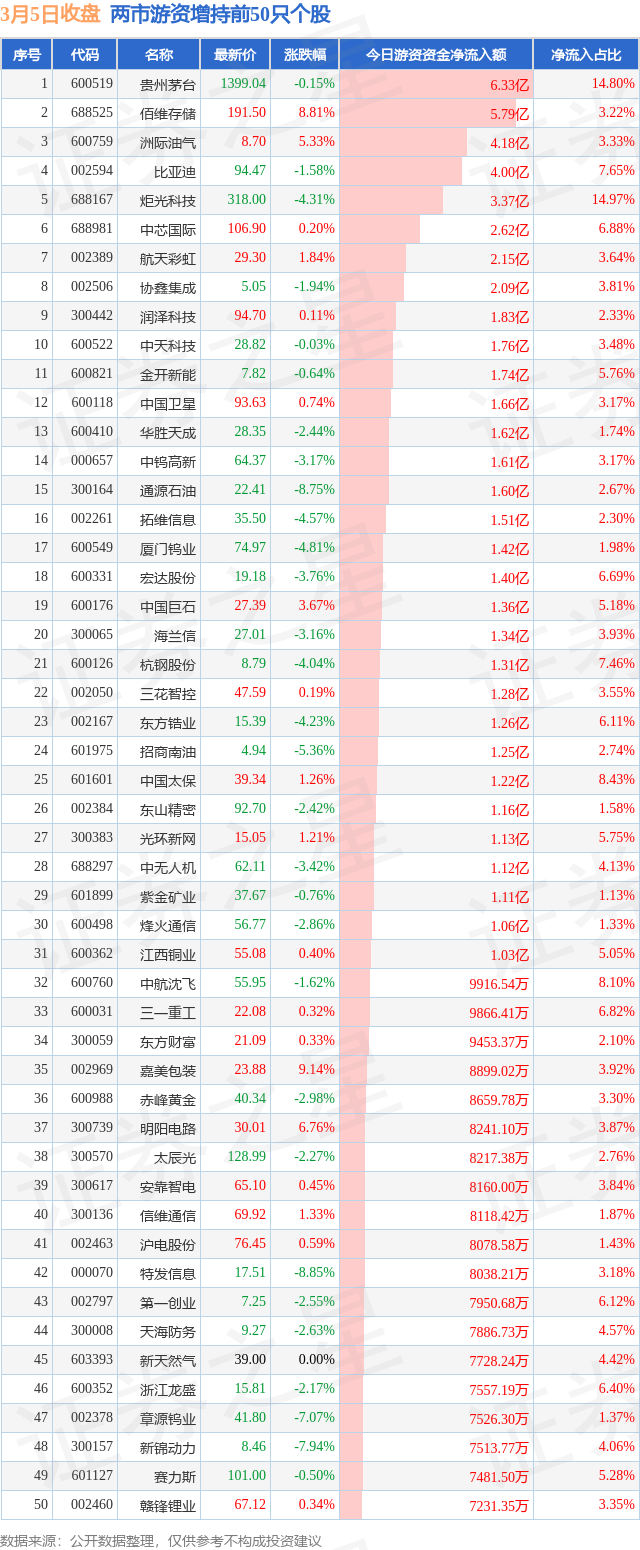
Task: Select the 紫金矿业 stock name
Action: point(168,896)
